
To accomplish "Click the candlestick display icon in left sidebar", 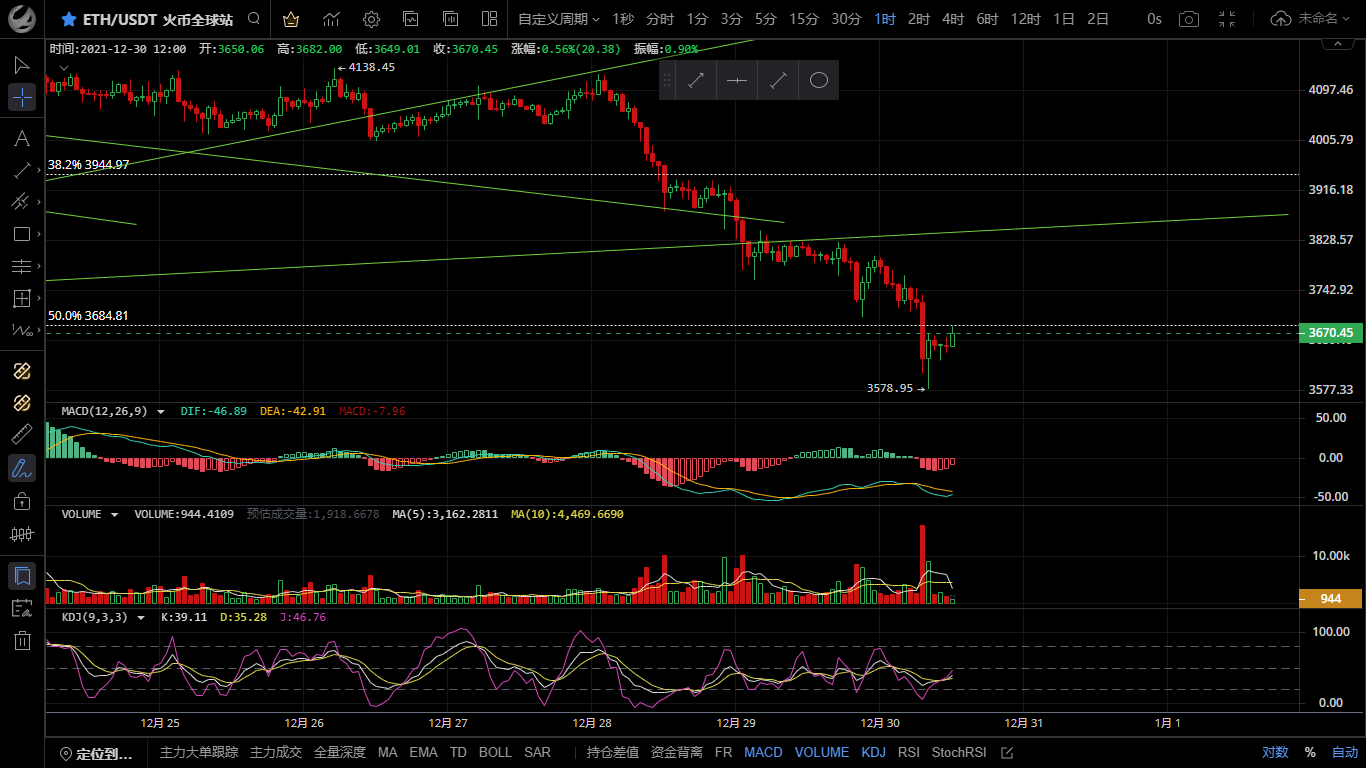I will [x=22, y=534].
